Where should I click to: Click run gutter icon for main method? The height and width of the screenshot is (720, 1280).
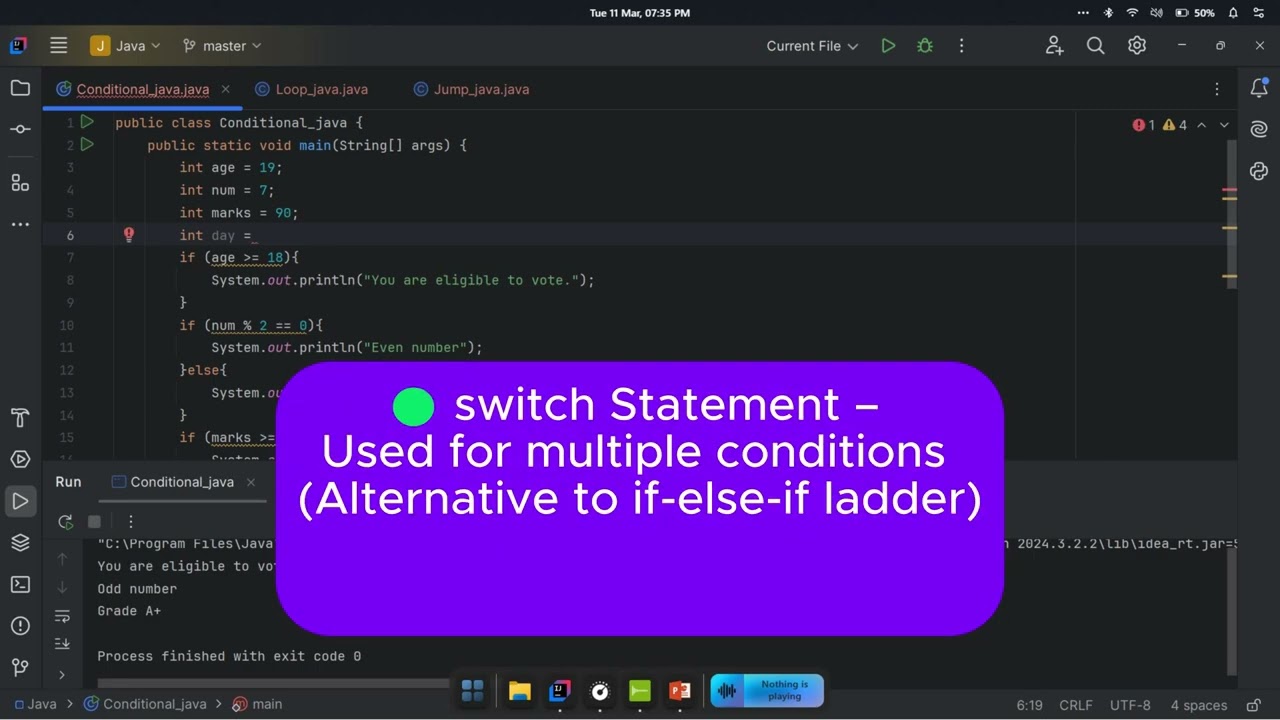click(87, 145)
